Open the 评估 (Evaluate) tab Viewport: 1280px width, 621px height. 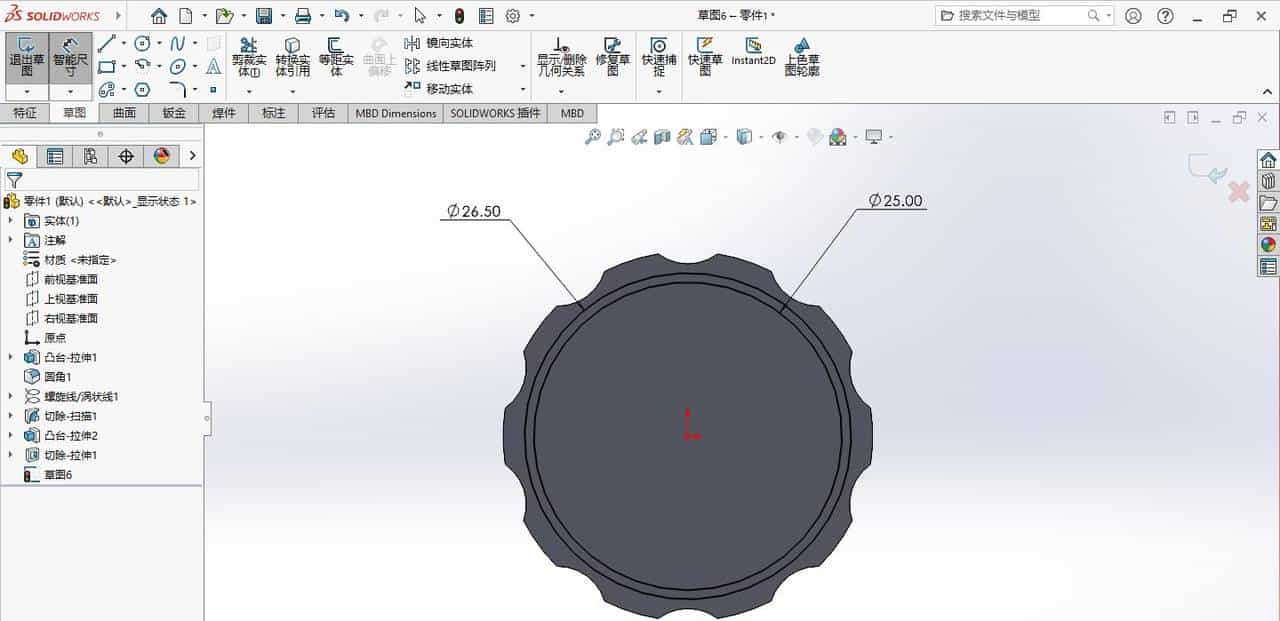323,112
